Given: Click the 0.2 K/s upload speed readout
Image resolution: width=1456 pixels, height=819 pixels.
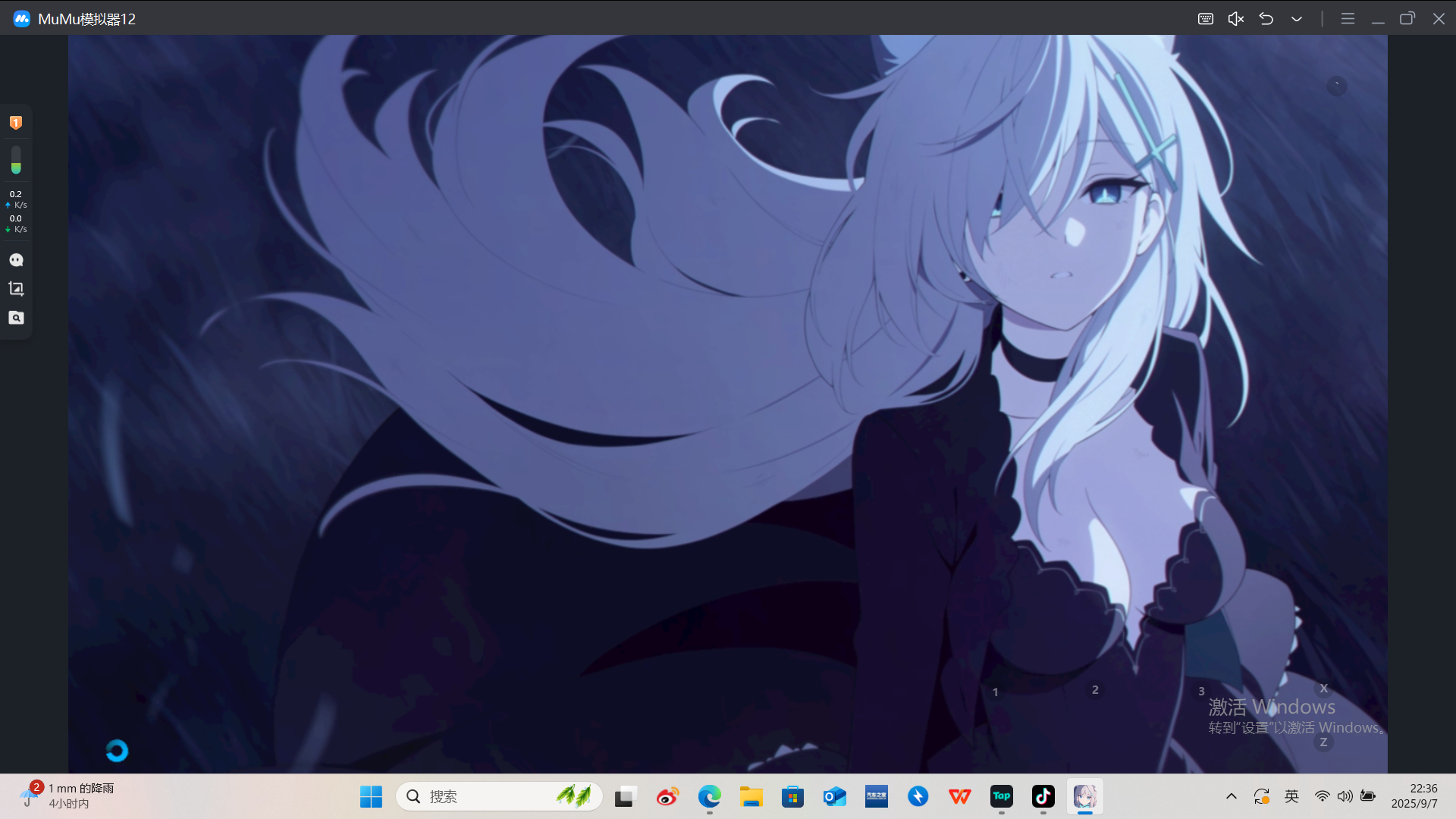Looking at the screenshot, I should tap(16, 199).
